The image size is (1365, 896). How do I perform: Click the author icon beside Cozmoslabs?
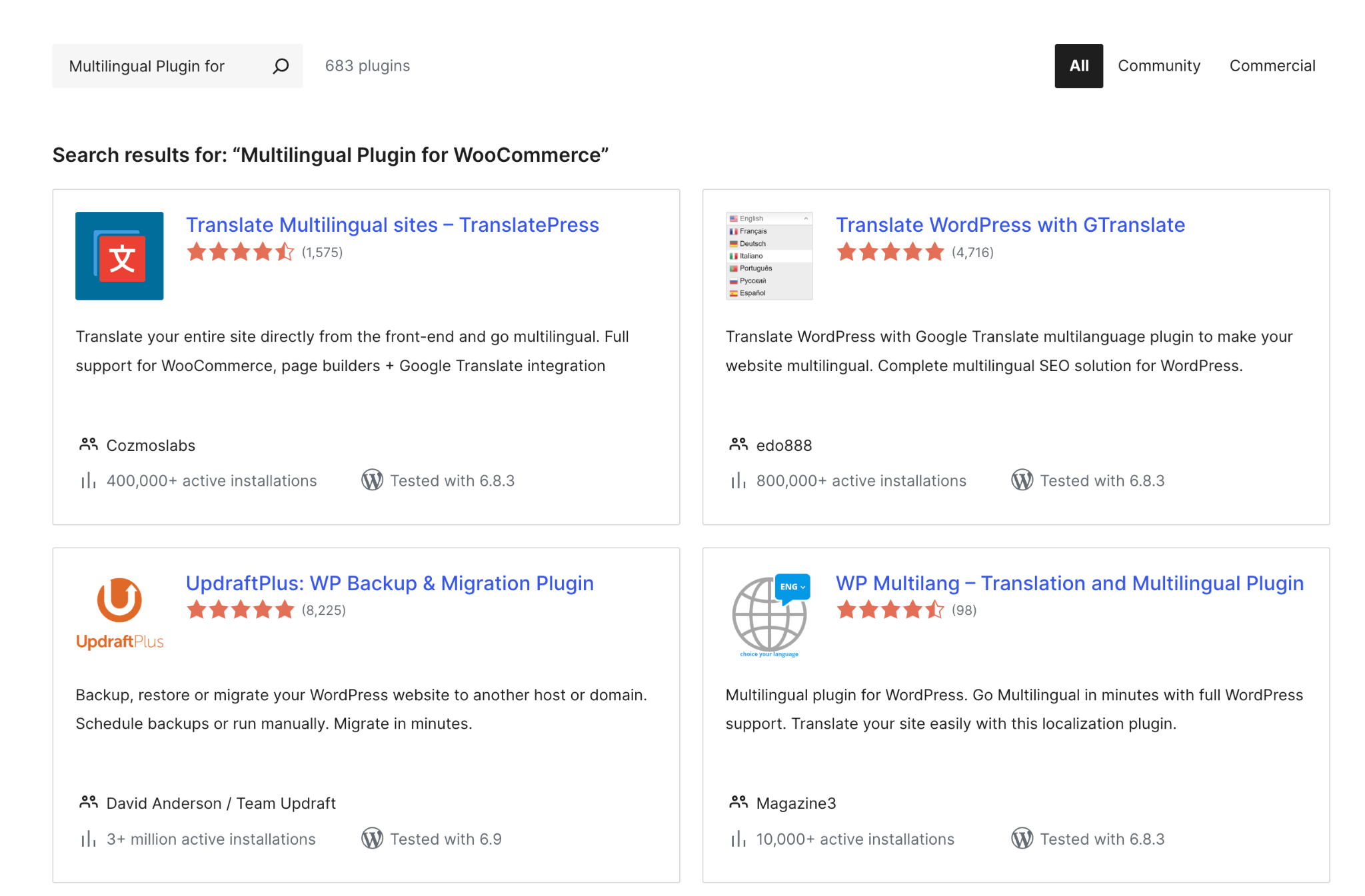(x=88, y=444)
